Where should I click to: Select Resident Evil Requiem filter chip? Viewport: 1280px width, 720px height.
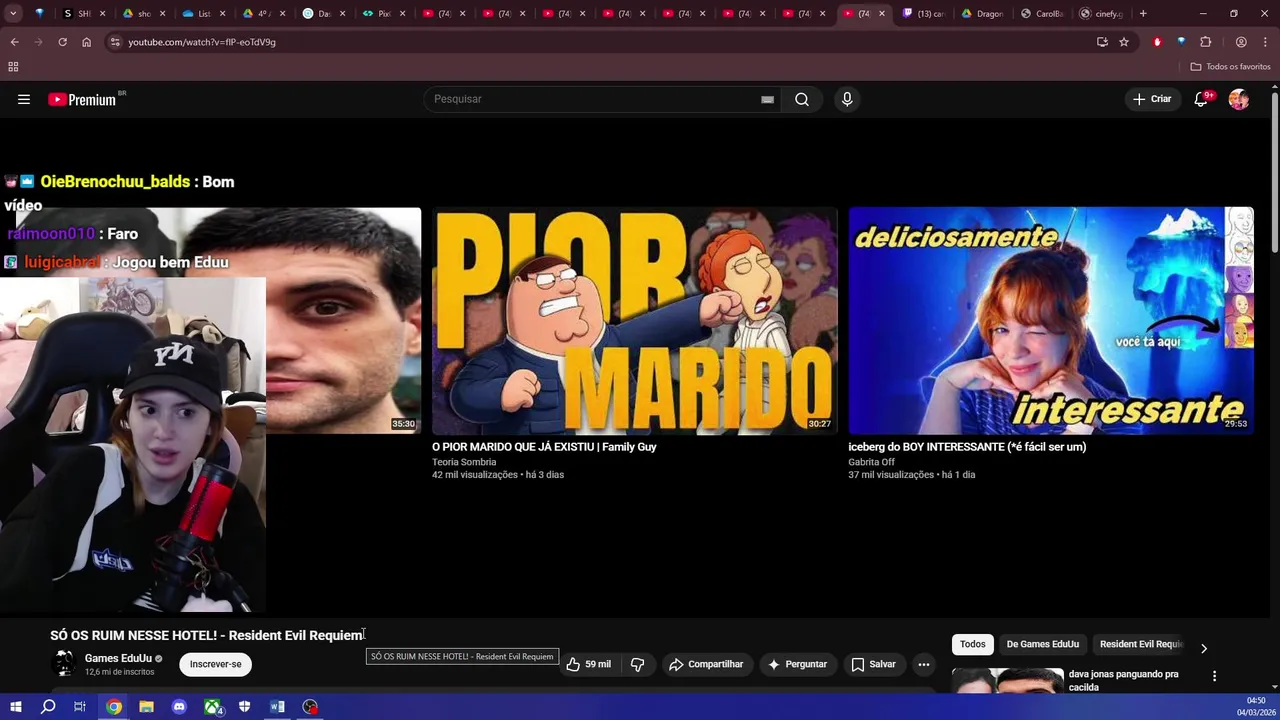pos(1141,644)
